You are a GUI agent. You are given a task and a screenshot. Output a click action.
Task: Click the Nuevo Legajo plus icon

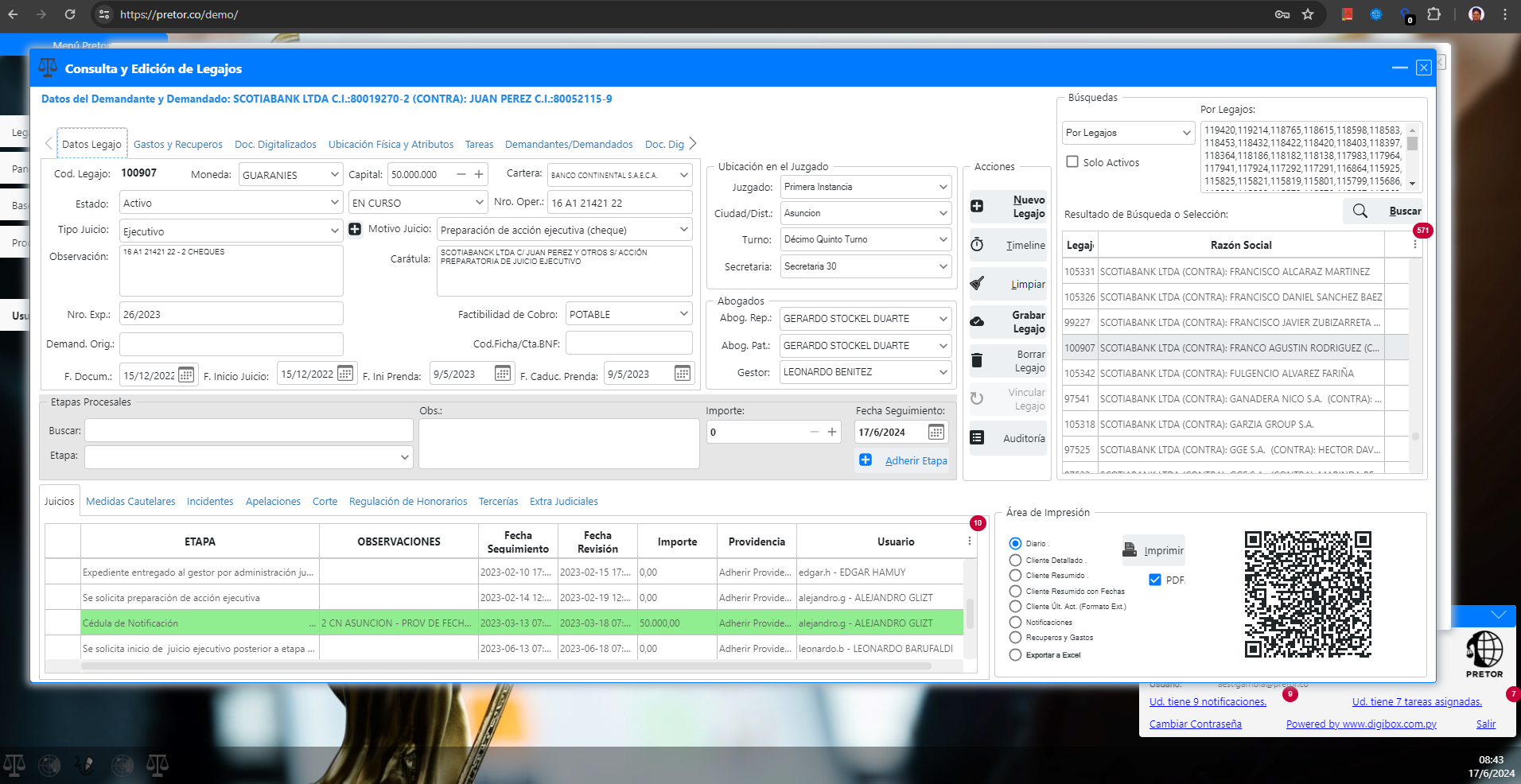[977, 207]
